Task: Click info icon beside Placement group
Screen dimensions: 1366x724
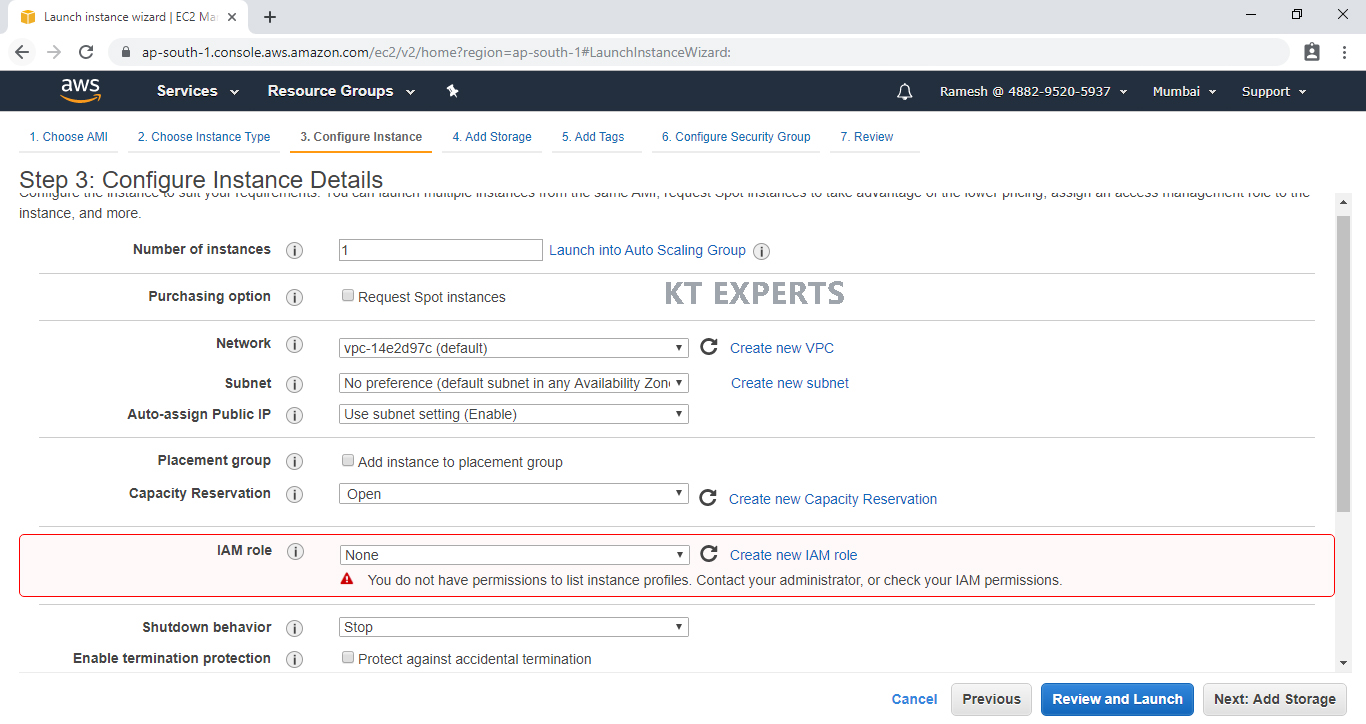Action: (x=294, y=461)
